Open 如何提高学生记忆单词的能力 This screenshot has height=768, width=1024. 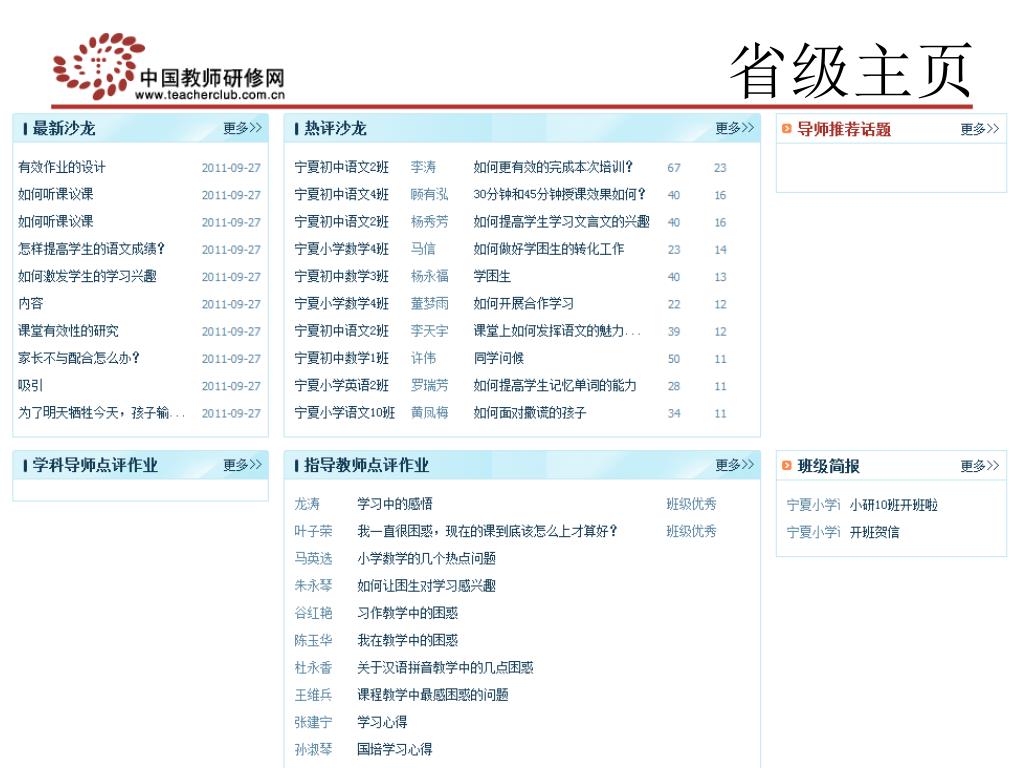coord(555,385)
